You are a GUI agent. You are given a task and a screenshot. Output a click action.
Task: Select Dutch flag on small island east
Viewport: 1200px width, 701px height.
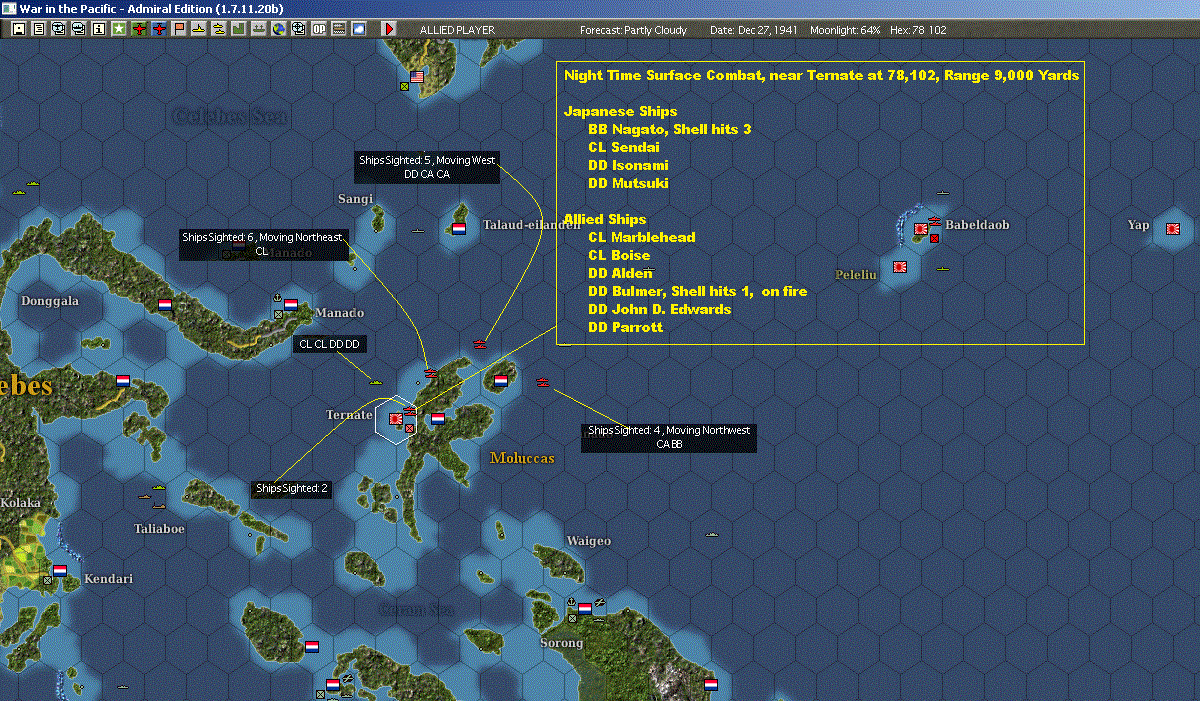point(501,381)
